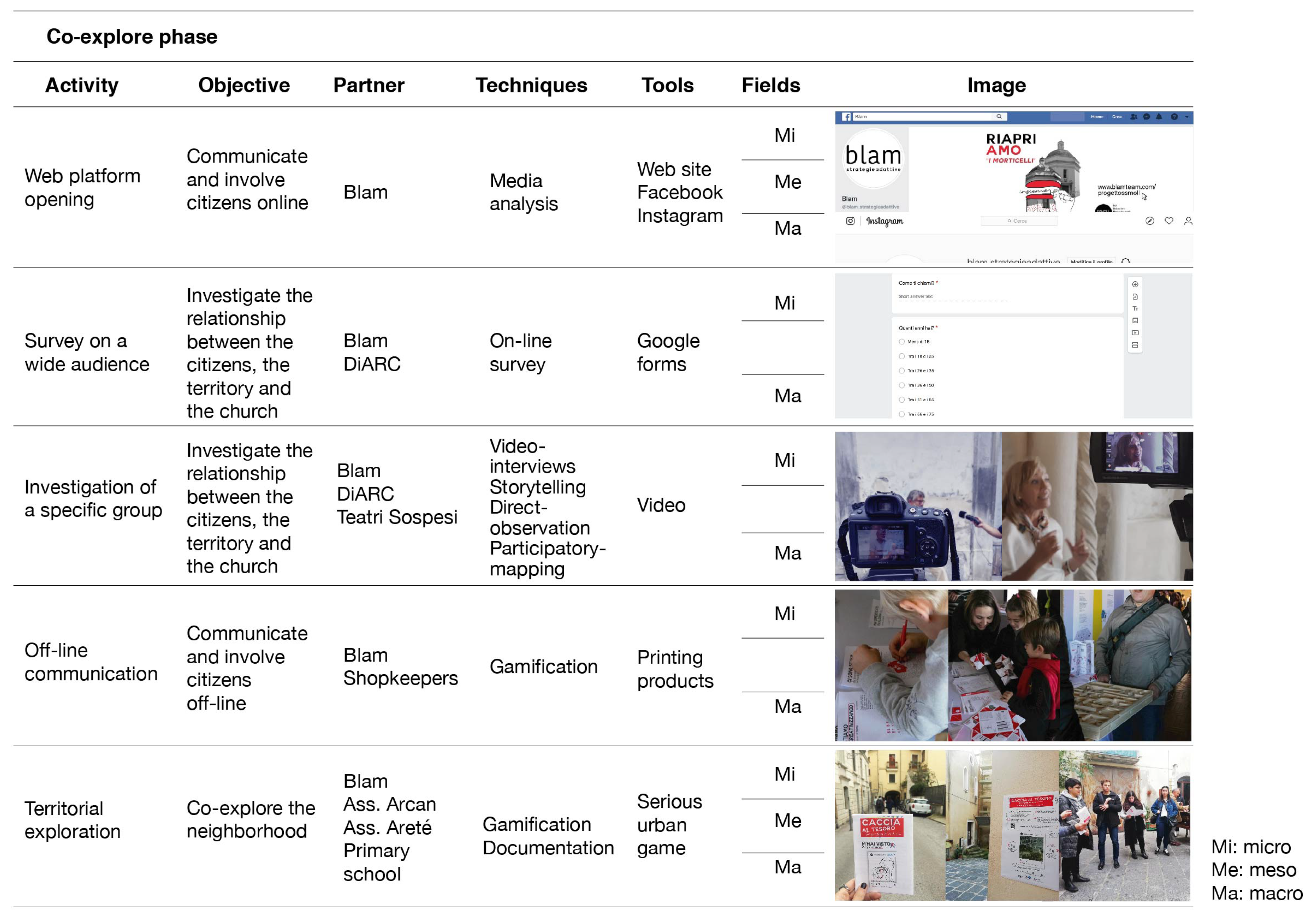Click the import questions icon
This screenshot has width=1316, height=919.
pos(1135,297)
